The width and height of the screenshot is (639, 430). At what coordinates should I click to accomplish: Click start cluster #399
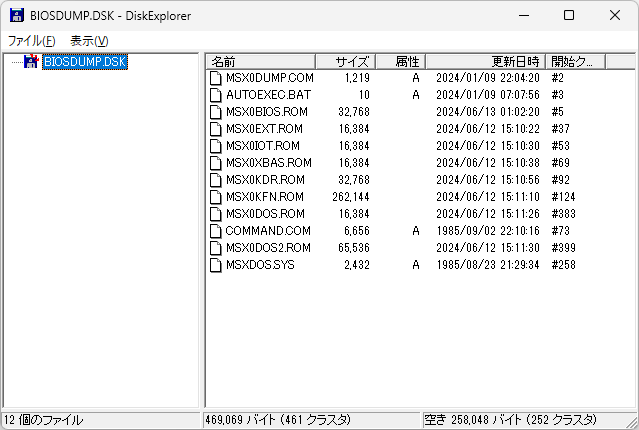(564, 248)
